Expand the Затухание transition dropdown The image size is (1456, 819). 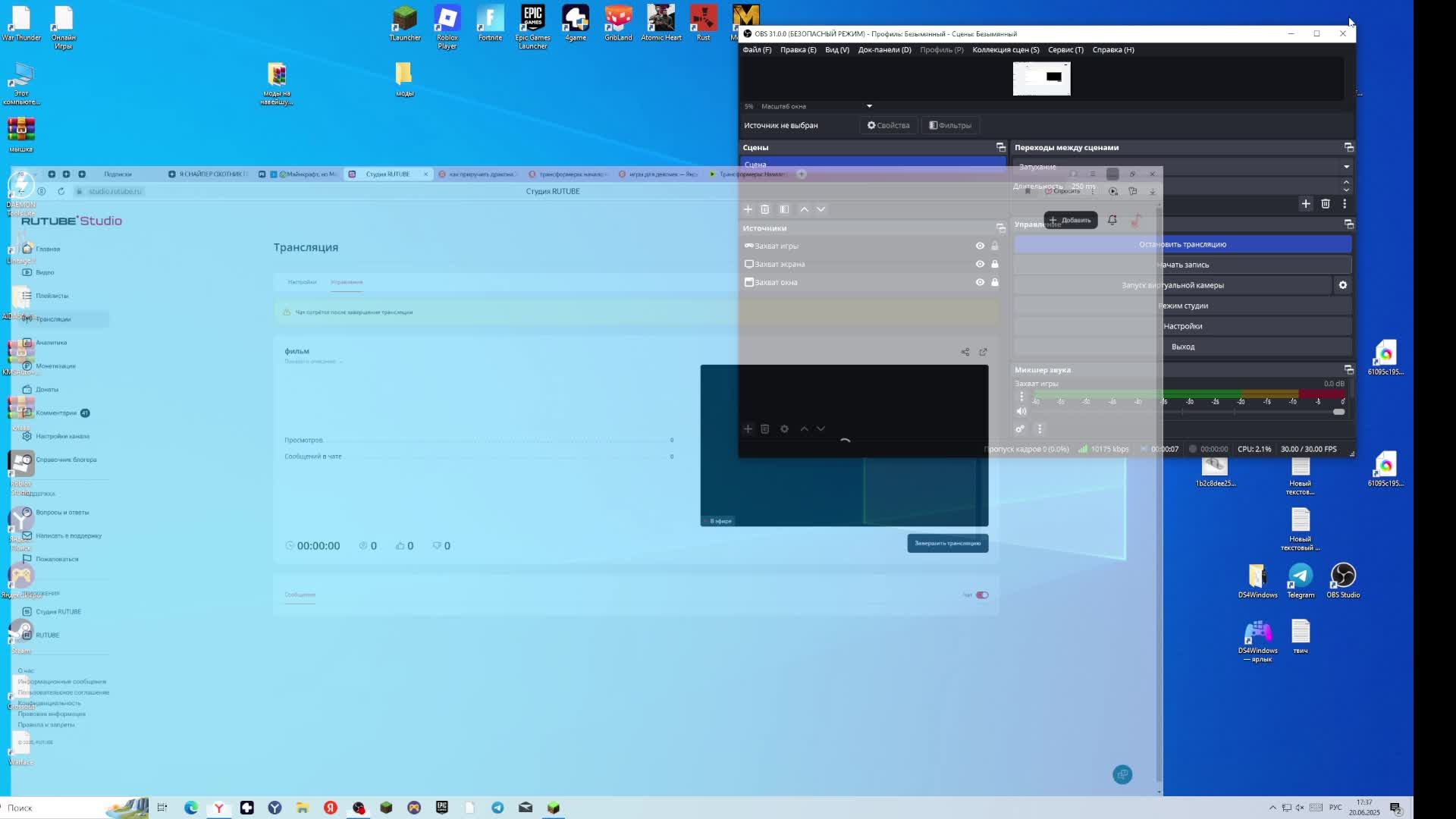tap(1346, 167)
